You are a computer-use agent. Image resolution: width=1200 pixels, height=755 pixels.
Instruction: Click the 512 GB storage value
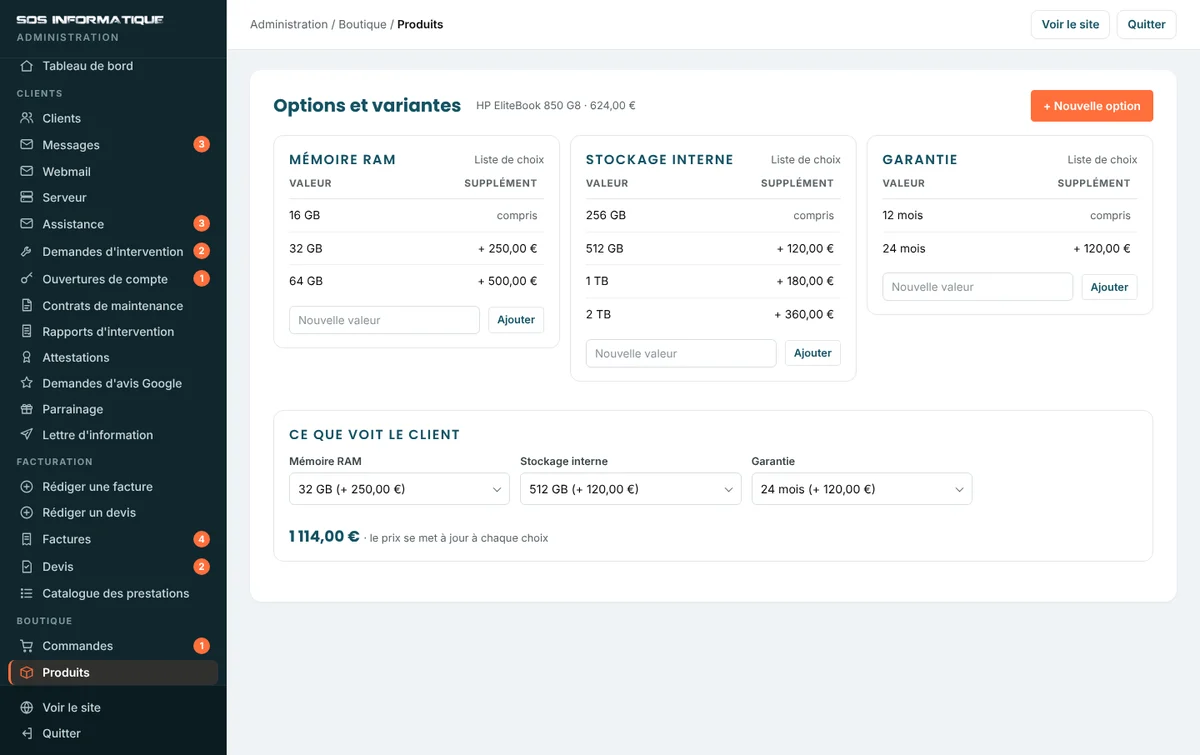[604, 249]
